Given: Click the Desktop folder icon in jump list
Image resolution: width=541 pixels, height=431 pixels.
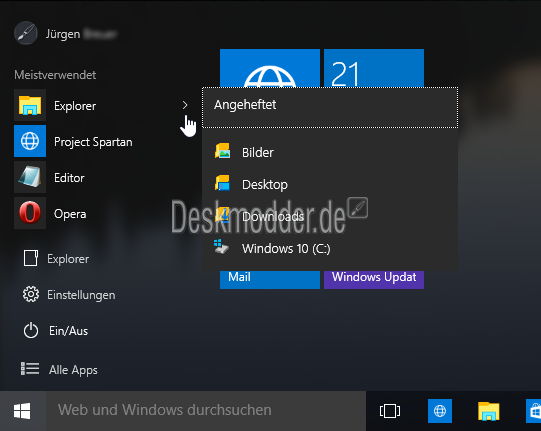Looking at the screenshot, I should (x=223, y=183).
